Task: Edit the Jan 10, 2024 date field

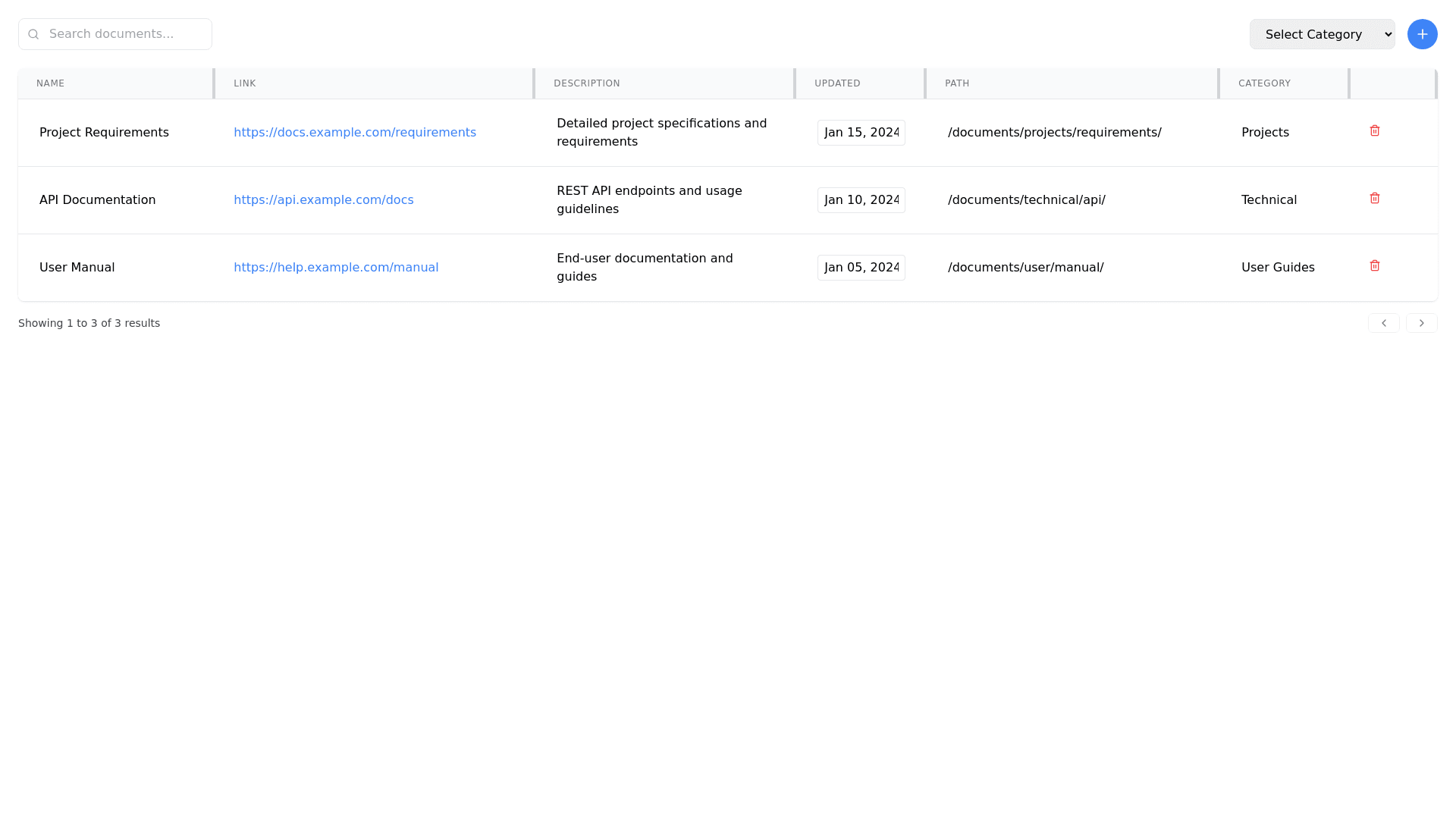Action: (x=861, y=200)
